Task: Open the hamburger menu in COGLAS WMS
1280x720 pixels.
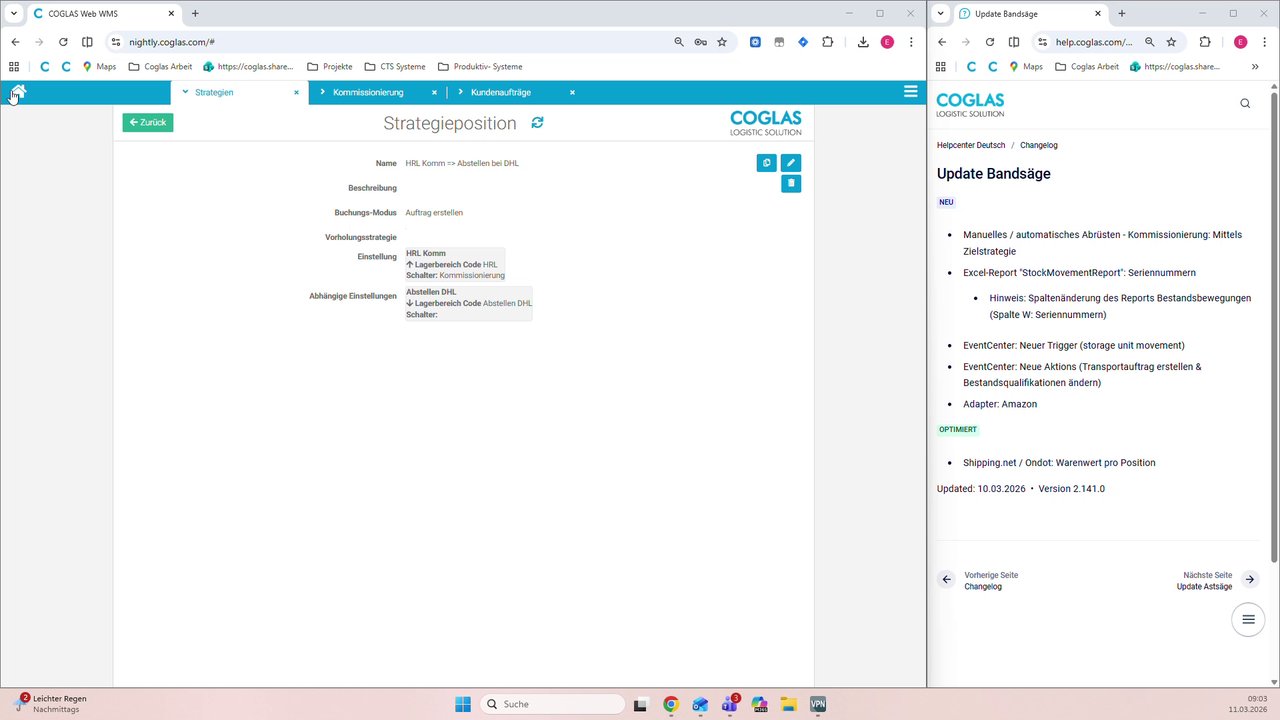Action: click(x=910, y=91)
